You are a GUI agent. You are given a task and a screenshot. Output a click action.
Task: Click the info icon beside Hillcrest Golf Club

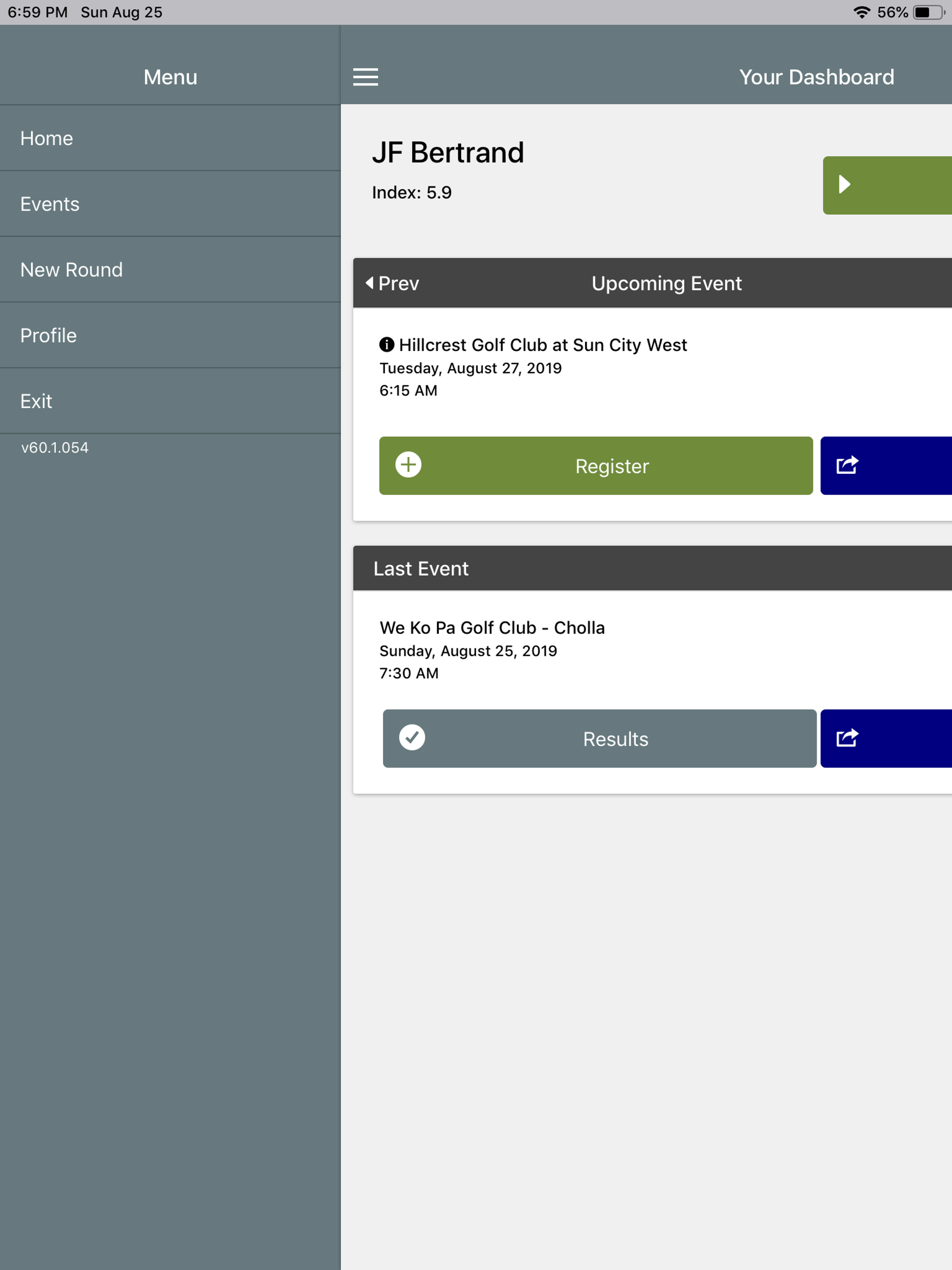(x=386, y=344)
